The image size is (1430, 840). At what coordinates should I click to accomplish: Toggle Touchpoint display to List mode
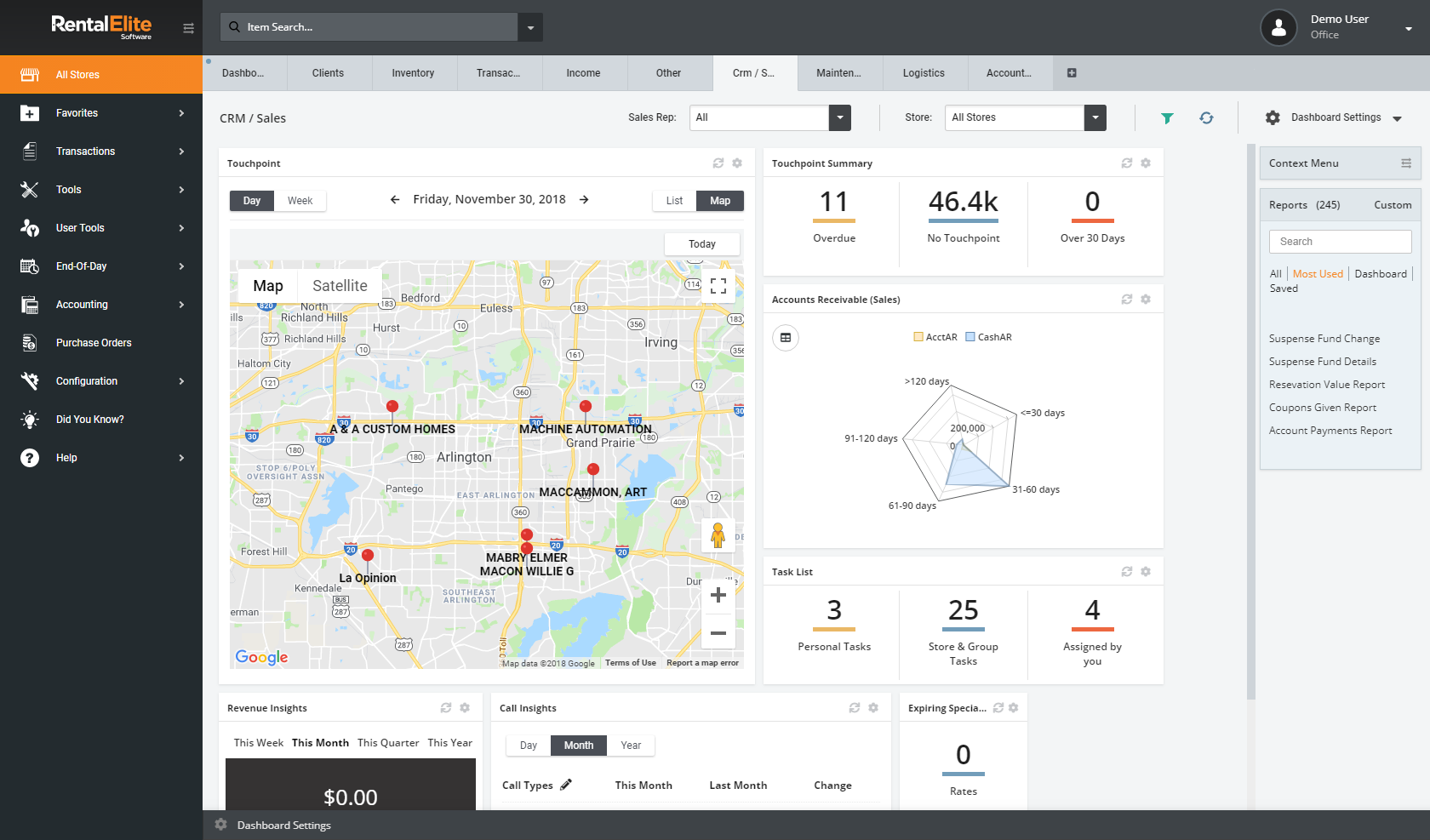pyautogui.click(x=673, y=200)
